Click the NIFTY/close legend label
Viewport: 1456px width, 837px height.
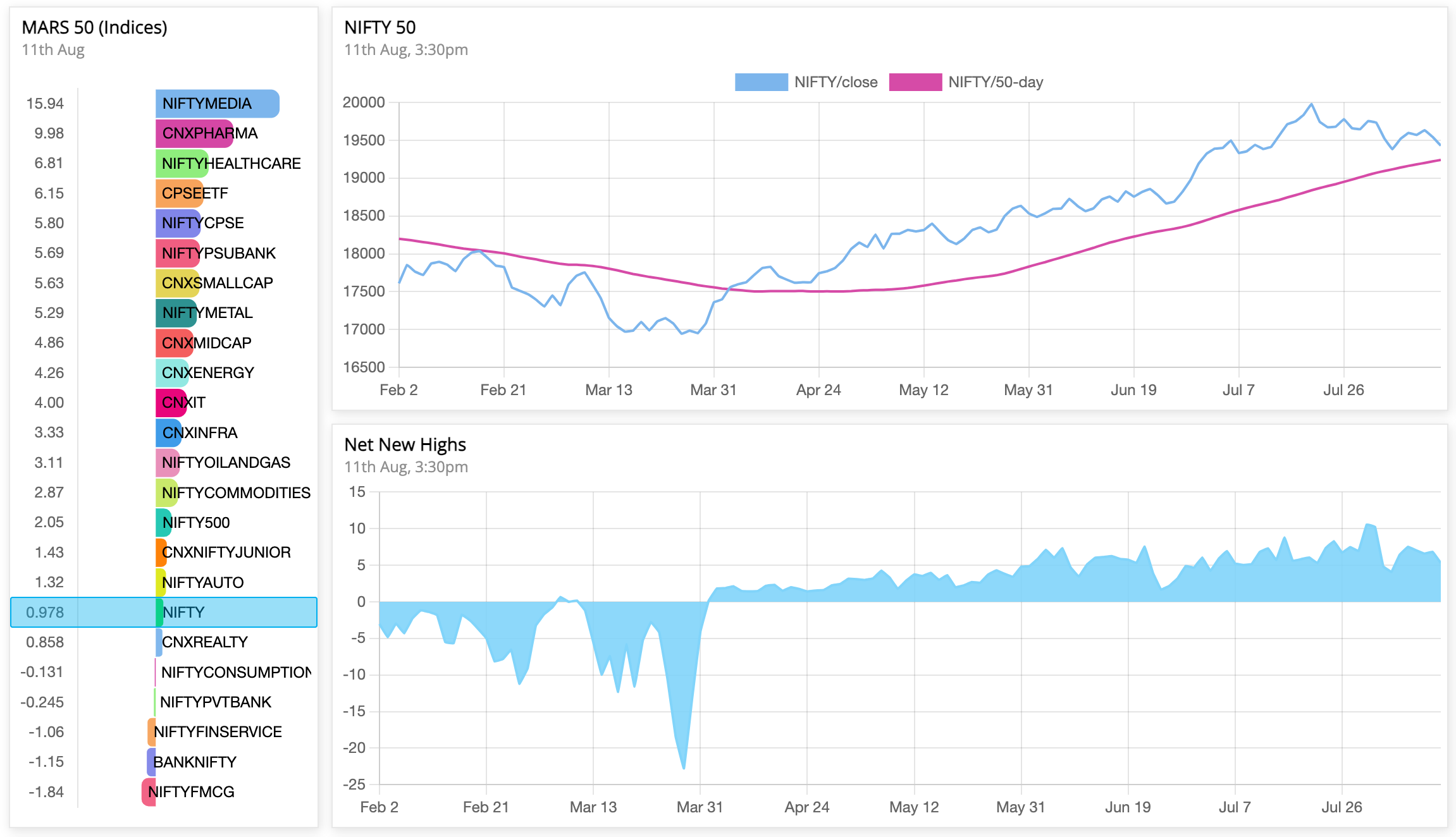836,82
